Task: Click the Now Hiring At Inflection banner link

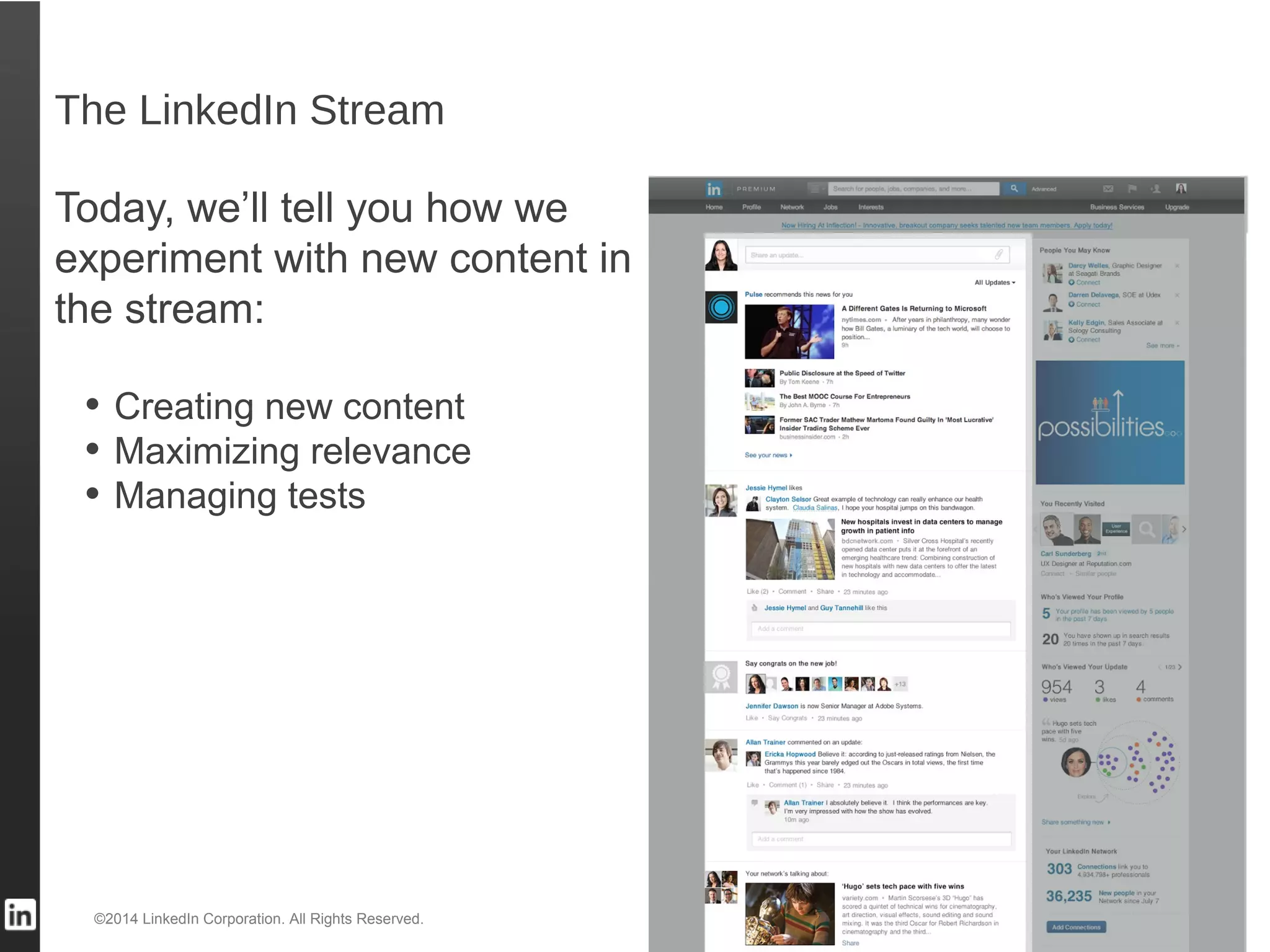Action: (x=946, y=226)
